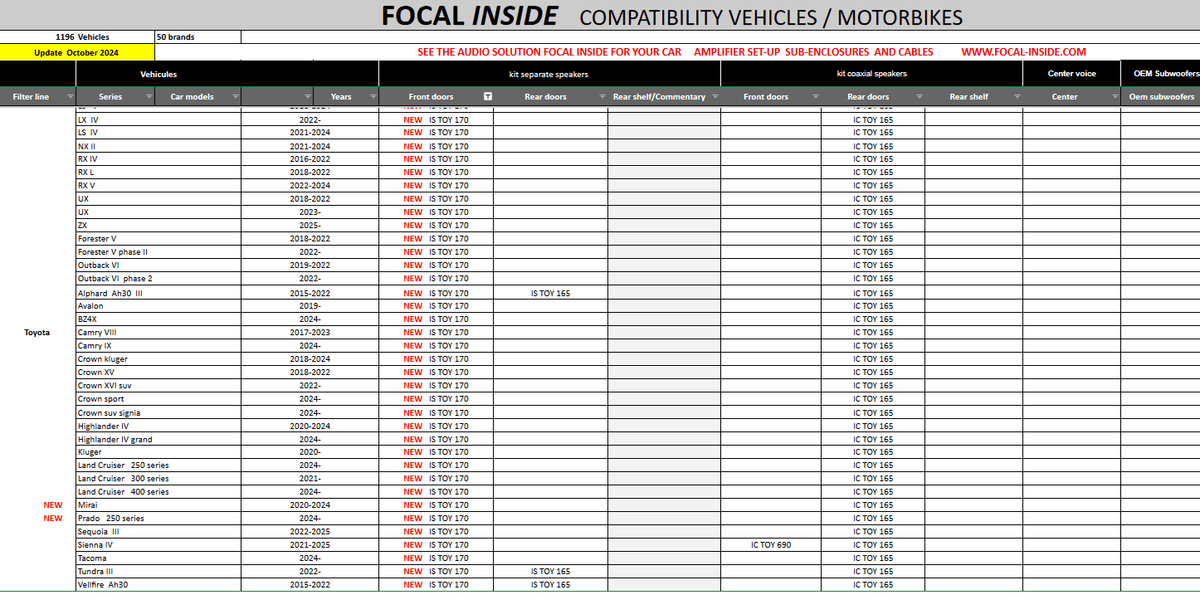Image resolution: width=1200 pixels, height=610 pixels.
Task: Select the 'IC TOY 690' front doors cell
Action: point(771,545)
